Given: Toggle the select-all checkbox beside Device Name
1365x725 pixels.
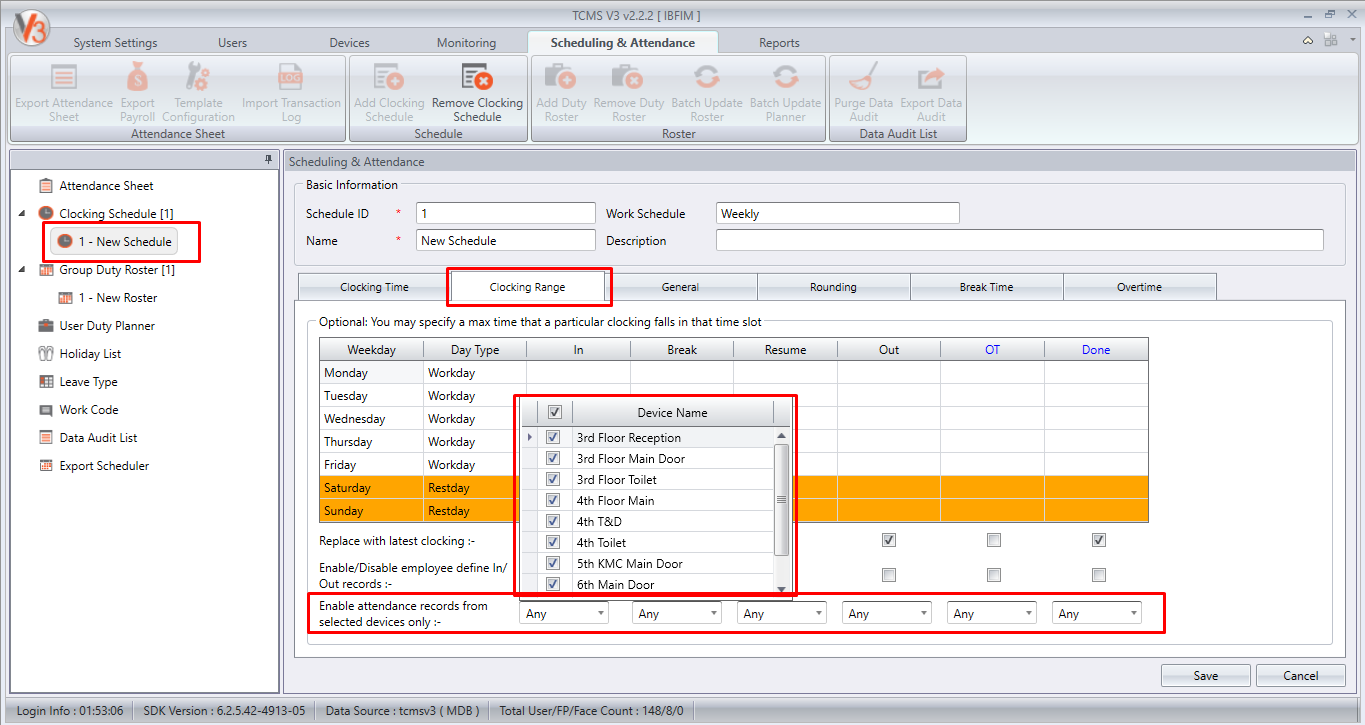Looking at the screenshot, I should pyautogui.click(x=555, y=412).
